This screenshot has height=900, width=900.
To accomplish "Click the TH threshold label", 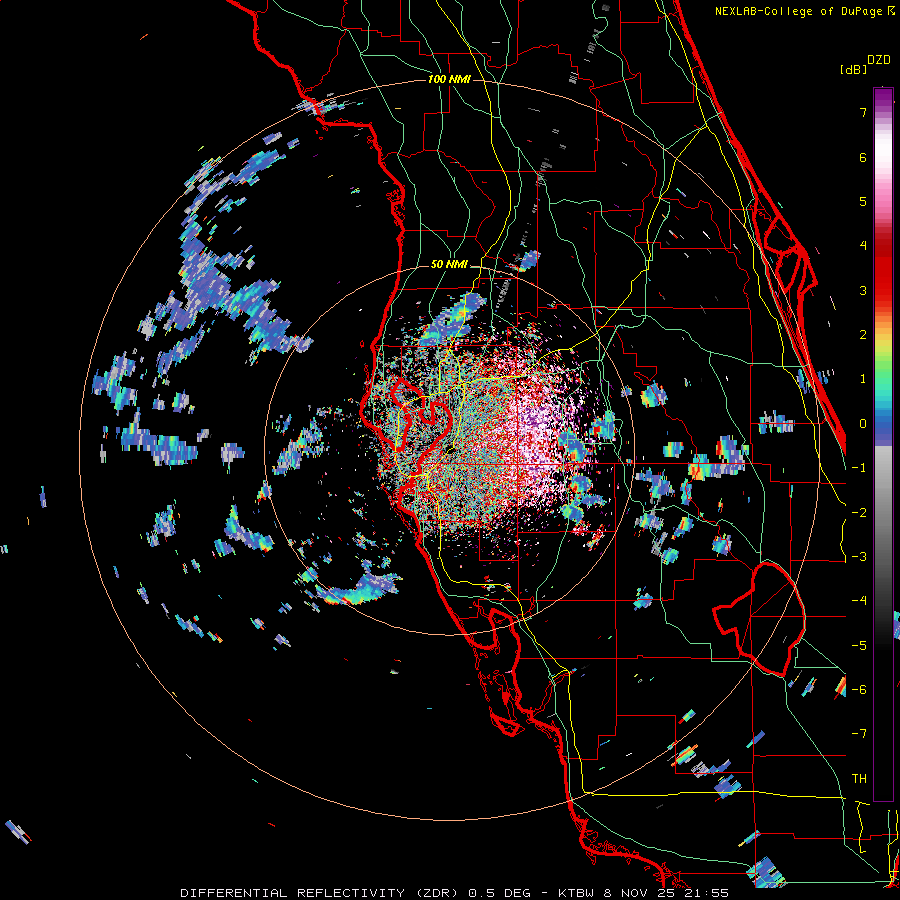I will (x=859, y=779).
